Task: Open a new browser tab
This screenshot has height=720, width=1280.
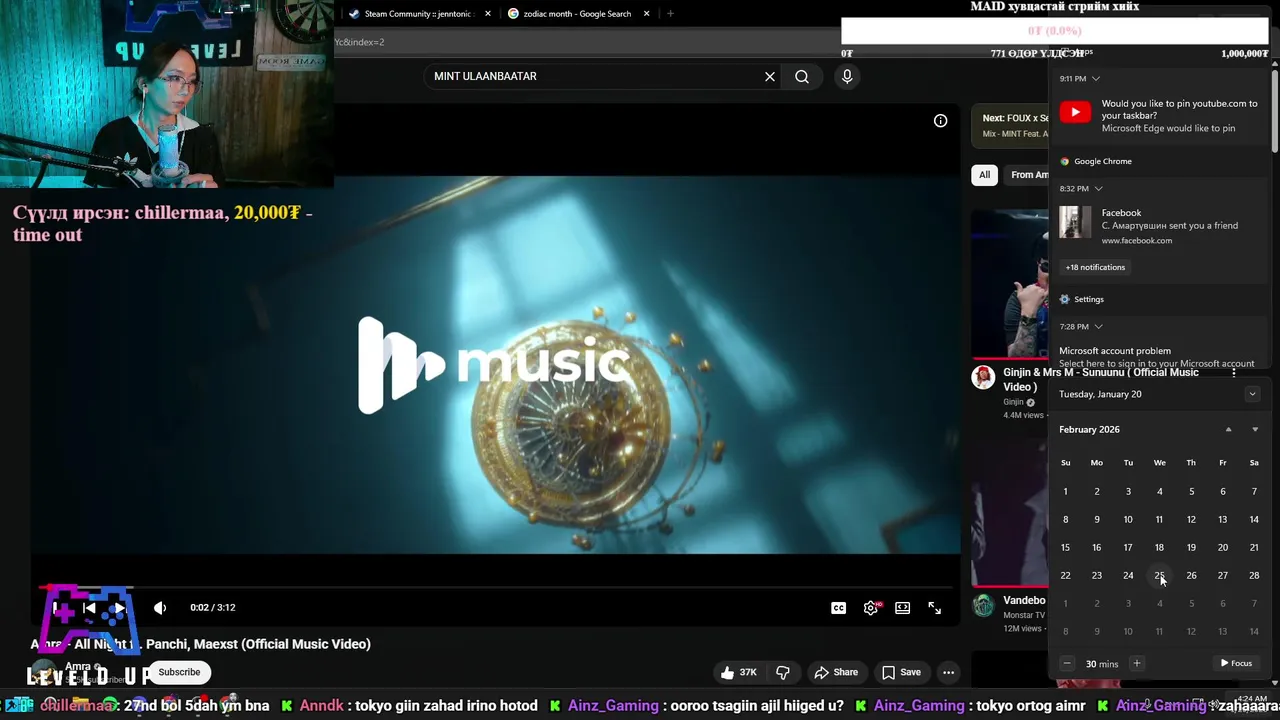Action: click(670, 14)
